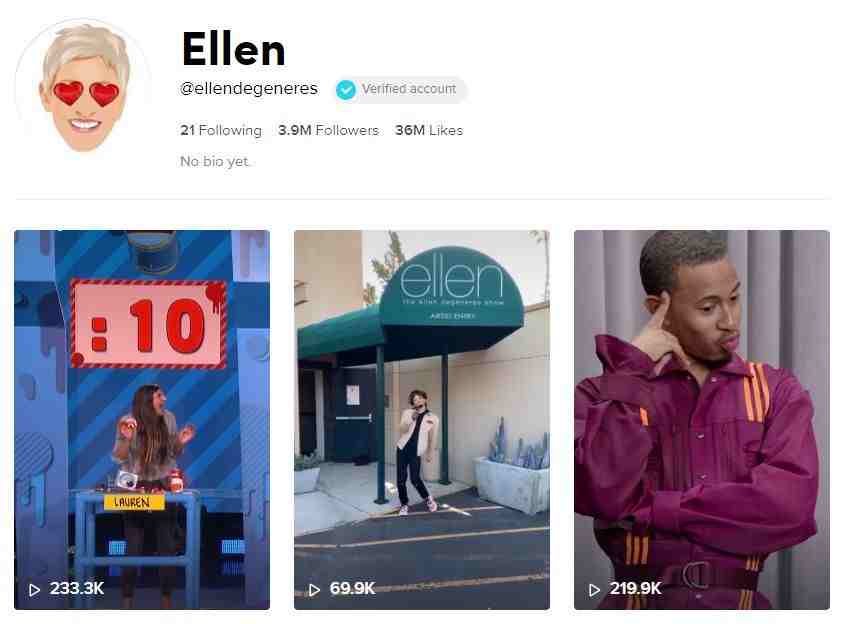Image resolution: width=841 pixels, height=624 pixels.
Task: Click the No bio yet text
Action: 215,161
